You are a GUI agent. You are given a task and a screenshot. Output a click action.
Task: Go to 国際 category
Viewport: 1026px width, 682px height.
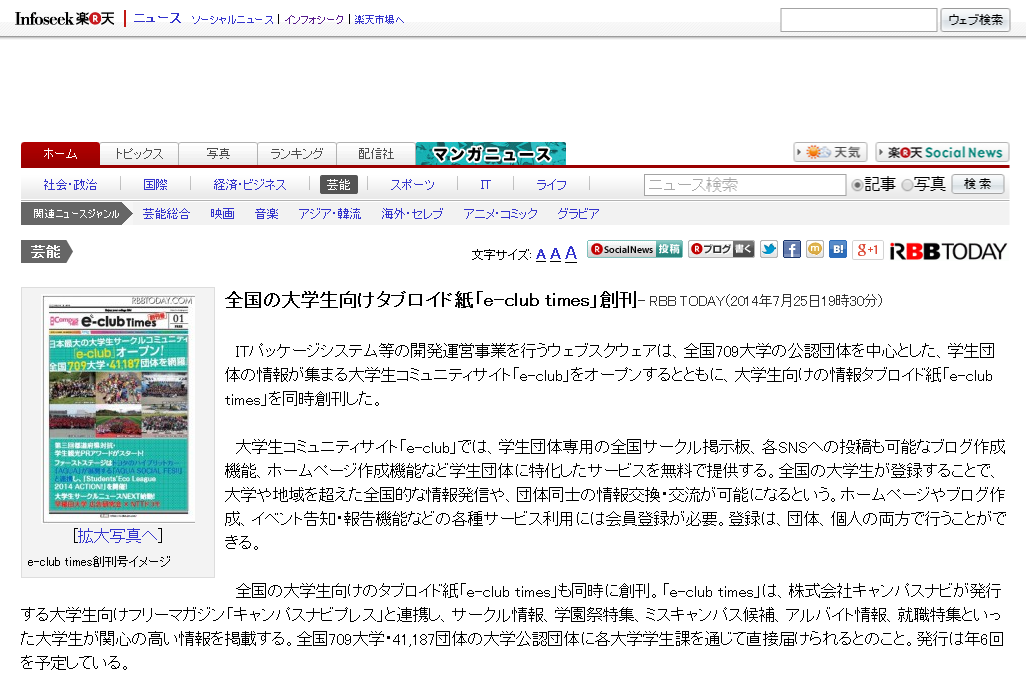coord(155,185)
